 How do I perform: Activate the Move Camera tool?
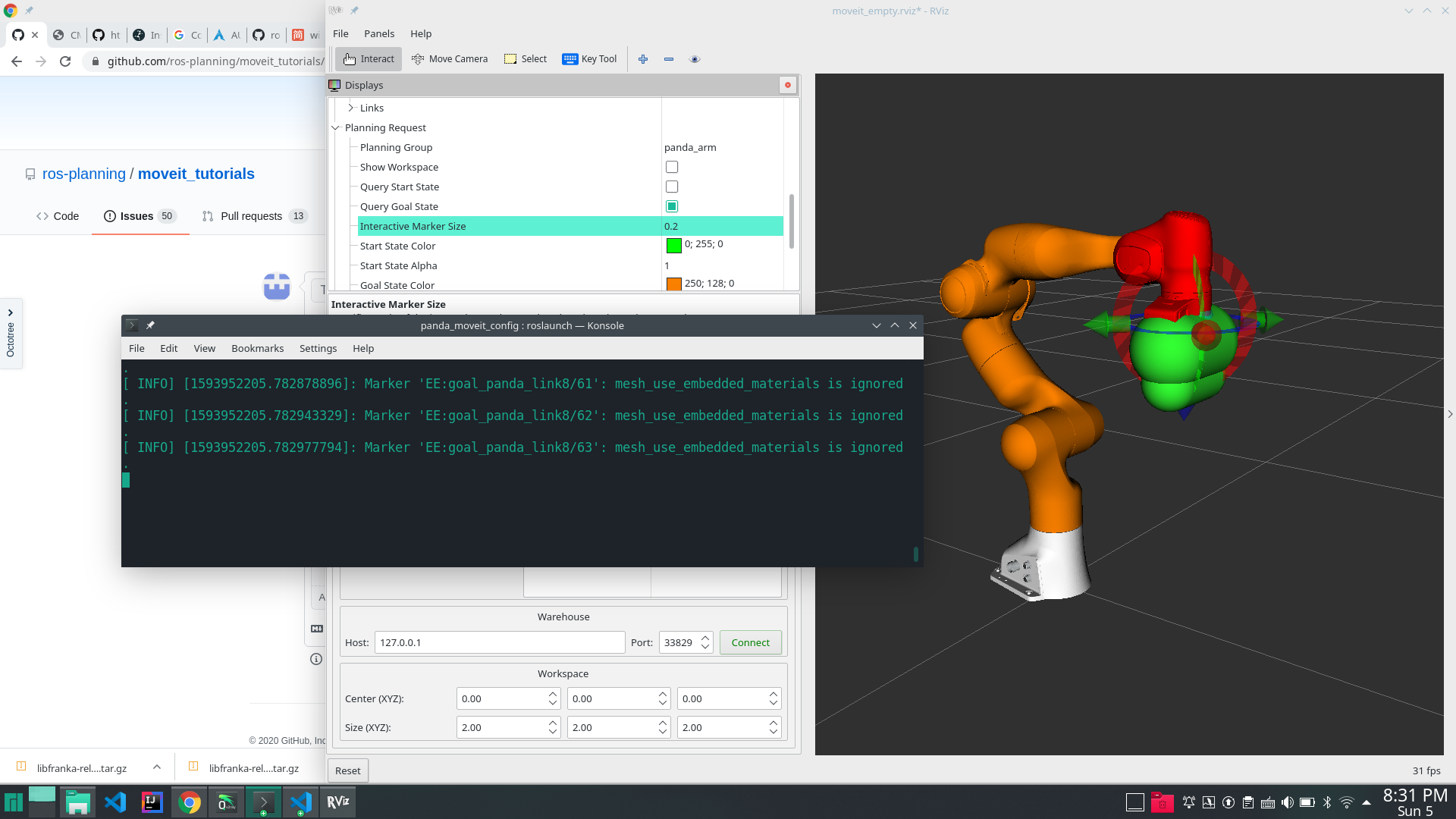click(x=449, y=58)
